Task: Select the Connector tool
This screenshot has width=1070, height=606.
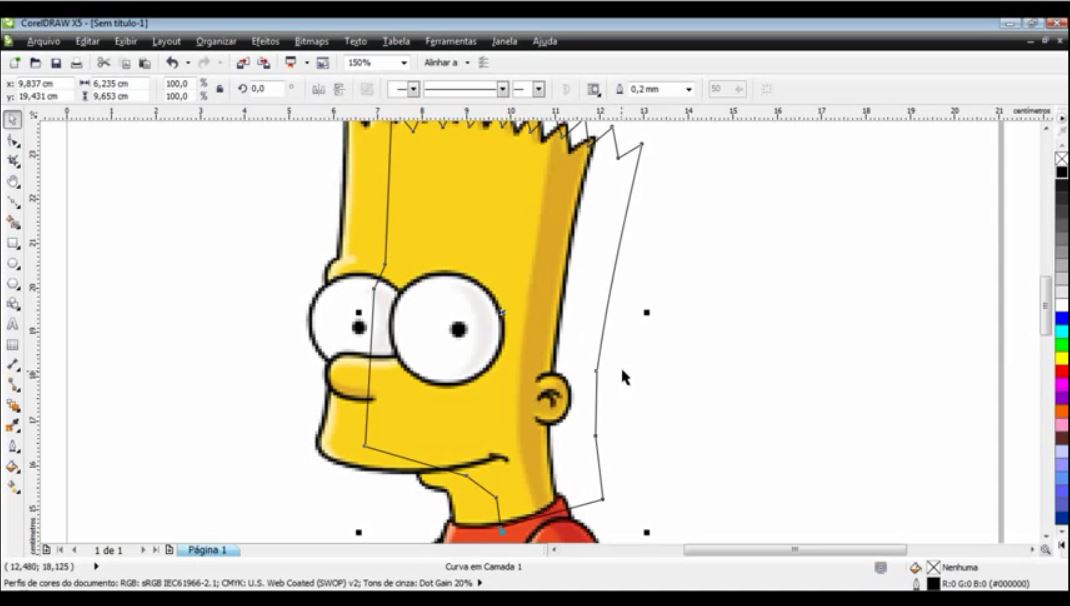Action: [12, 386]
